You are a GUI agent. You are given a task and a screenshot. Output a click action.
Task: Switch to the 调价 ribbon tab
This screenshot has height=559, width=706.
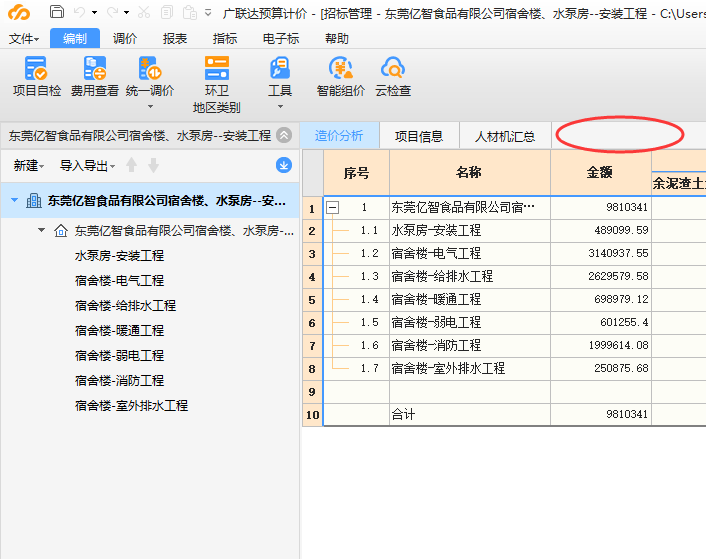[125, 39]
